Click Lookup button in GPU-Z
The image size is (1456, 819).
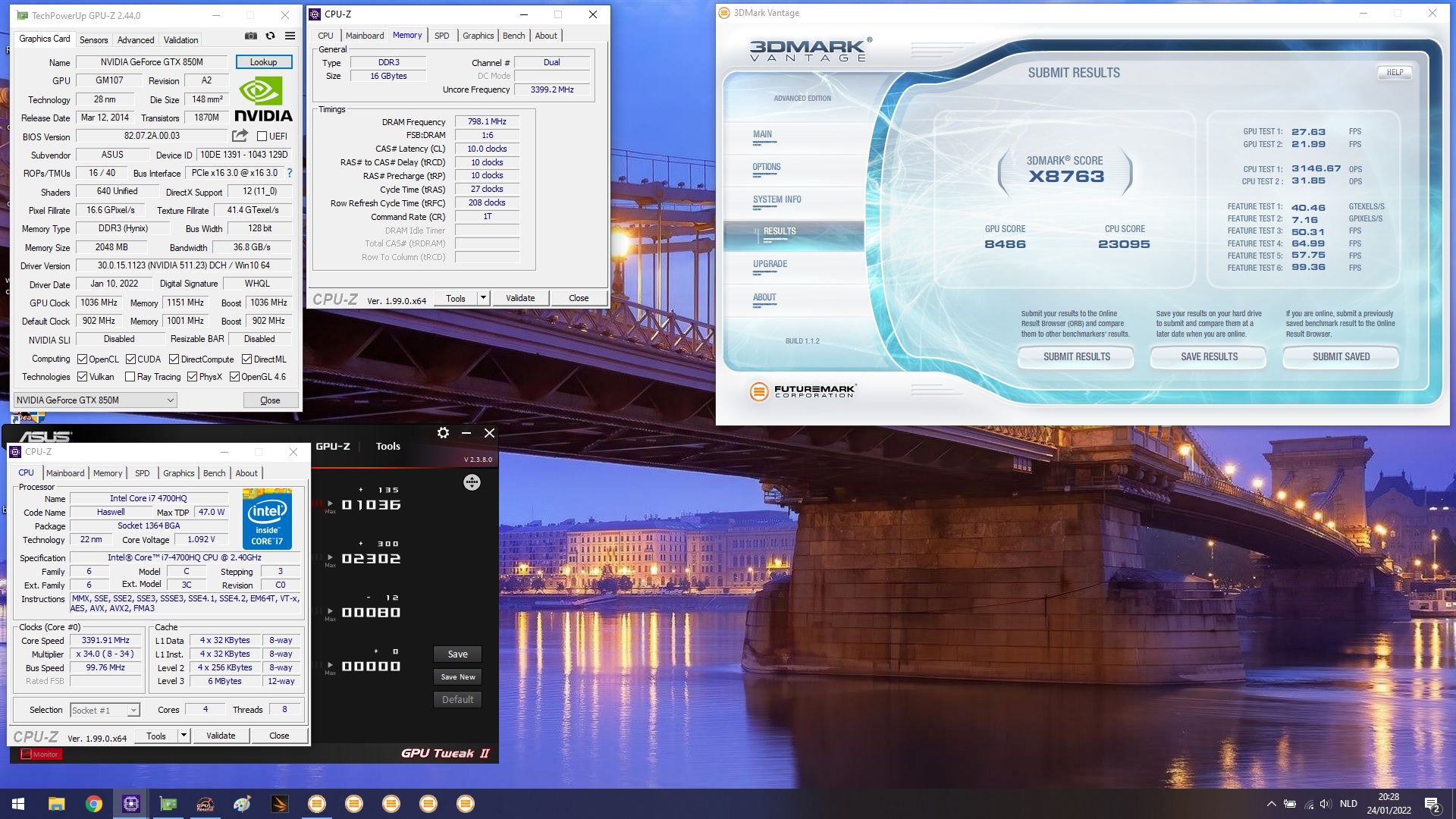263,62
